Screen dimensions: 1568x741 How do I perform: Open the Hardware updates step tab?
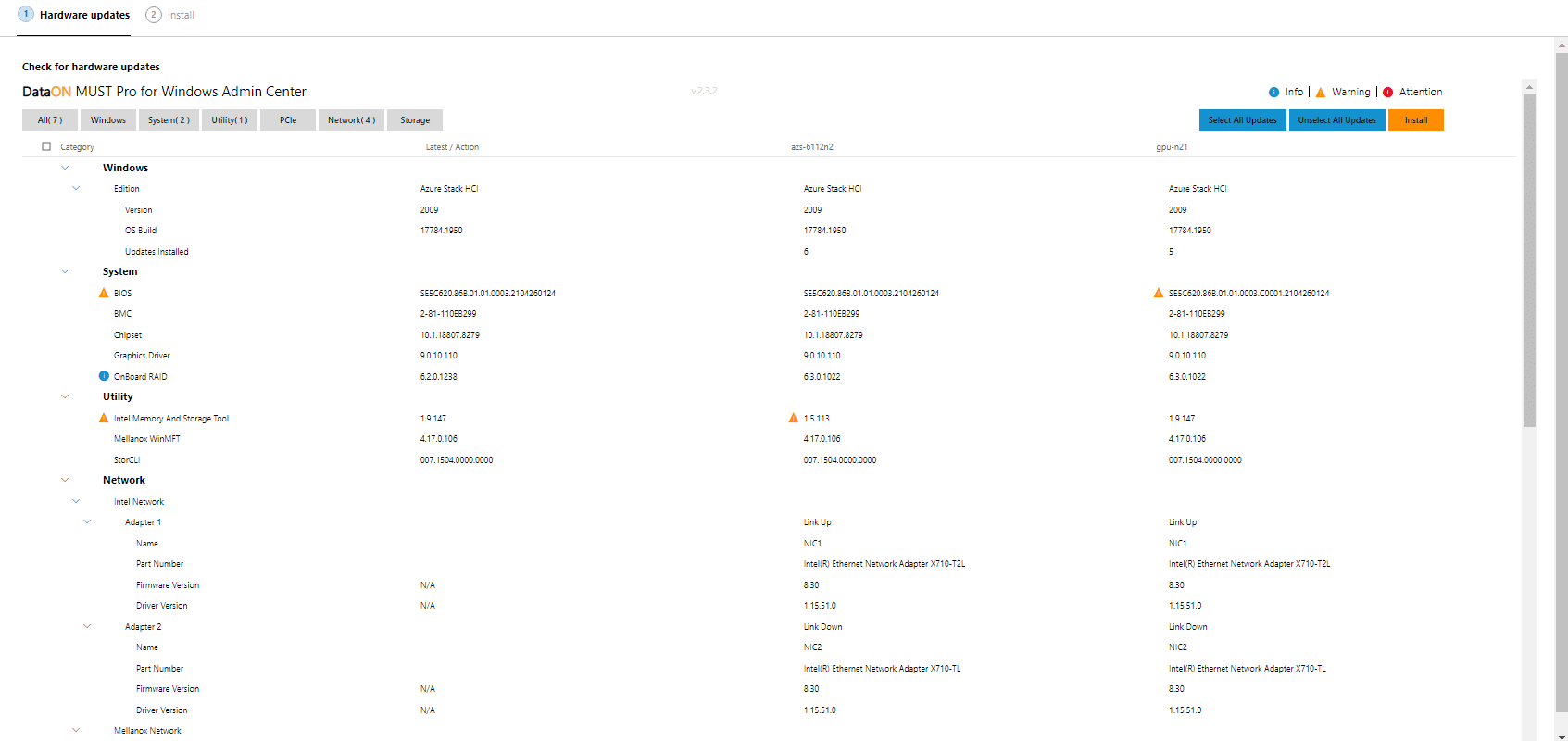(x=74, y=16)
